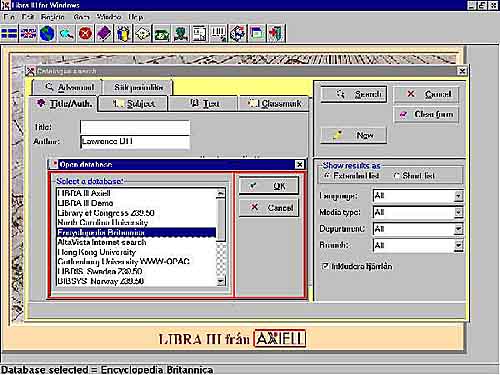Click the Search button
The height and width of the screenshot is (375, 500).
pos(354,94)
